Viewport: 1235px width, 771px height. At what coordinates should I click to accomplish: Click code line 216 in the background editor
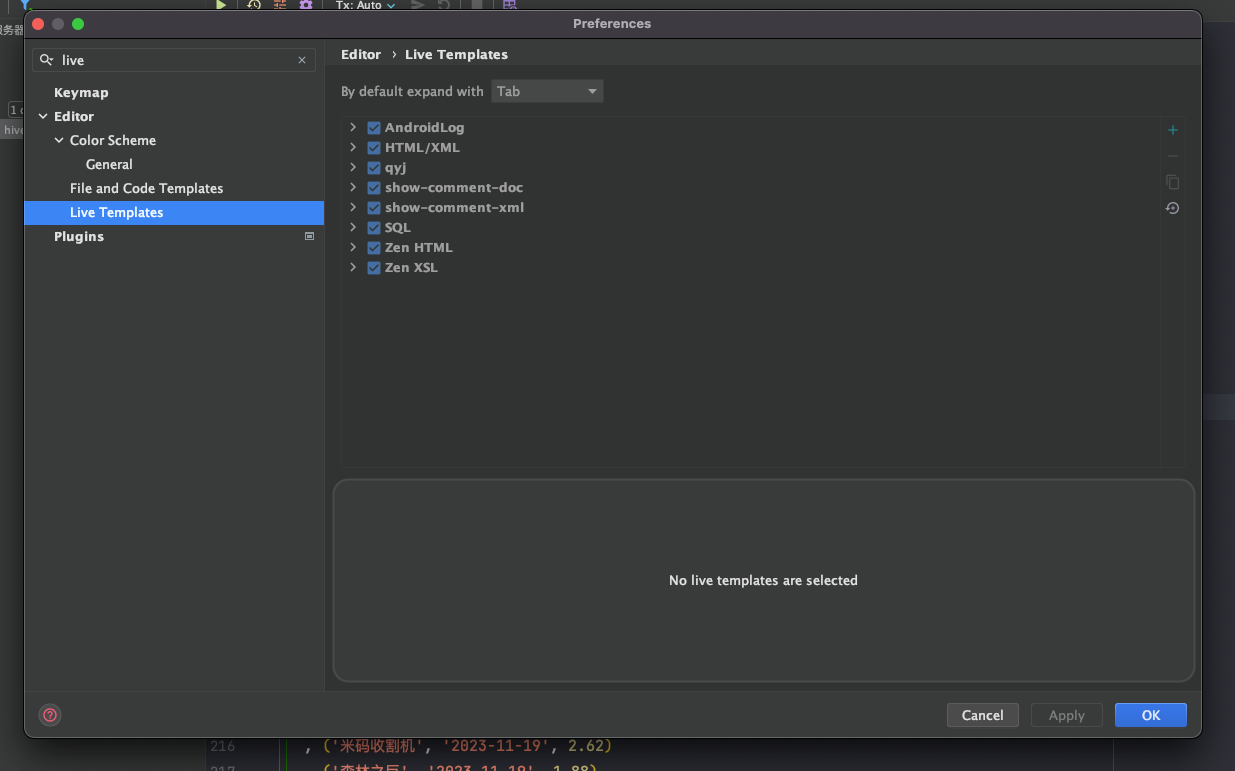[460, 746]
